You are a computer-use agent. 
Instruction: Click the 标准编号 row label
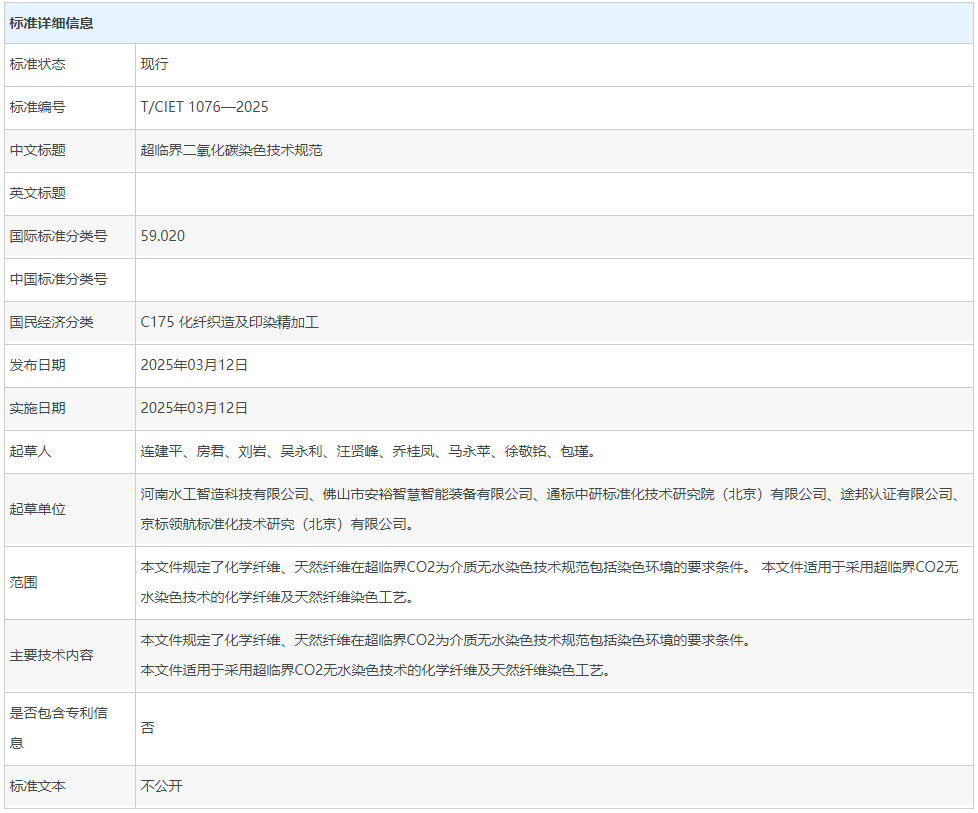coord(38,107)
